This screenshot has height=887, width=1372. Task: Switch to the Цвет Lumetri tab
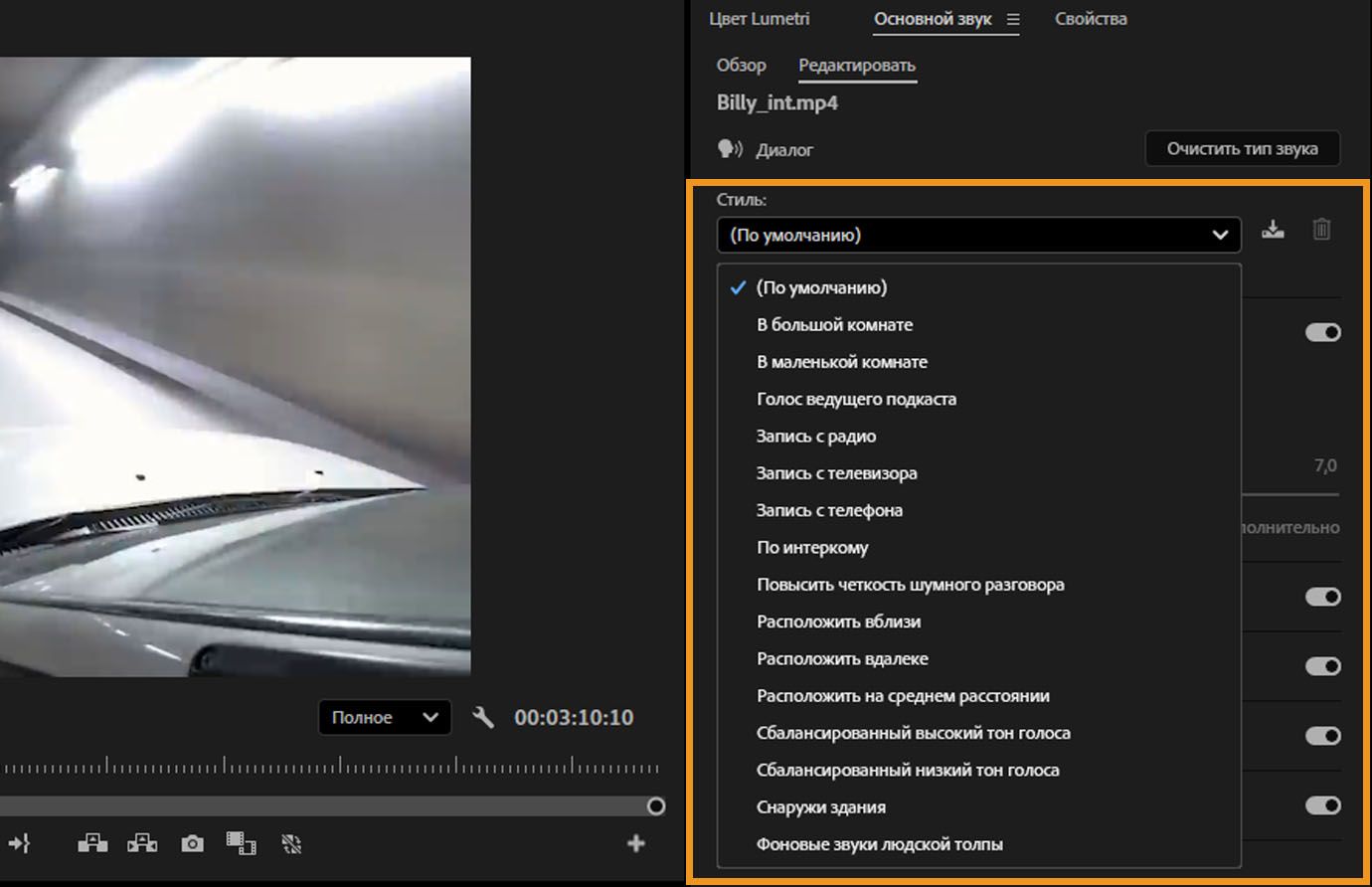pyautogui.click(x=759, y=18)
